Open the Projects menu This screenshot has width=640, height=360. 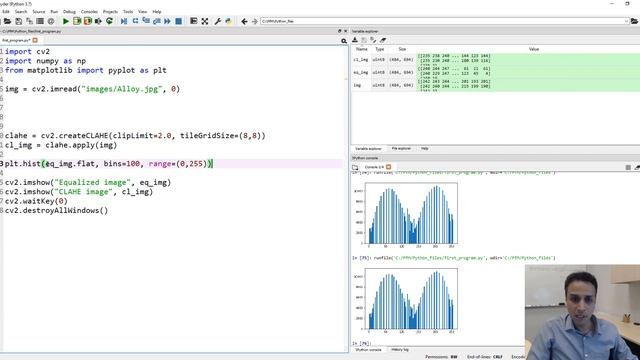(x=110, y=12)
